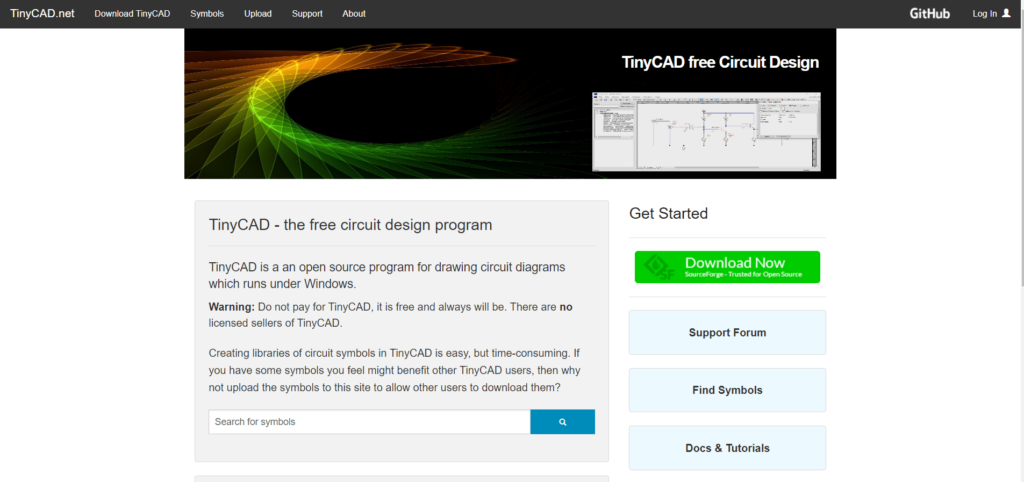Open the About page from navbar

[x=354, y=14]
